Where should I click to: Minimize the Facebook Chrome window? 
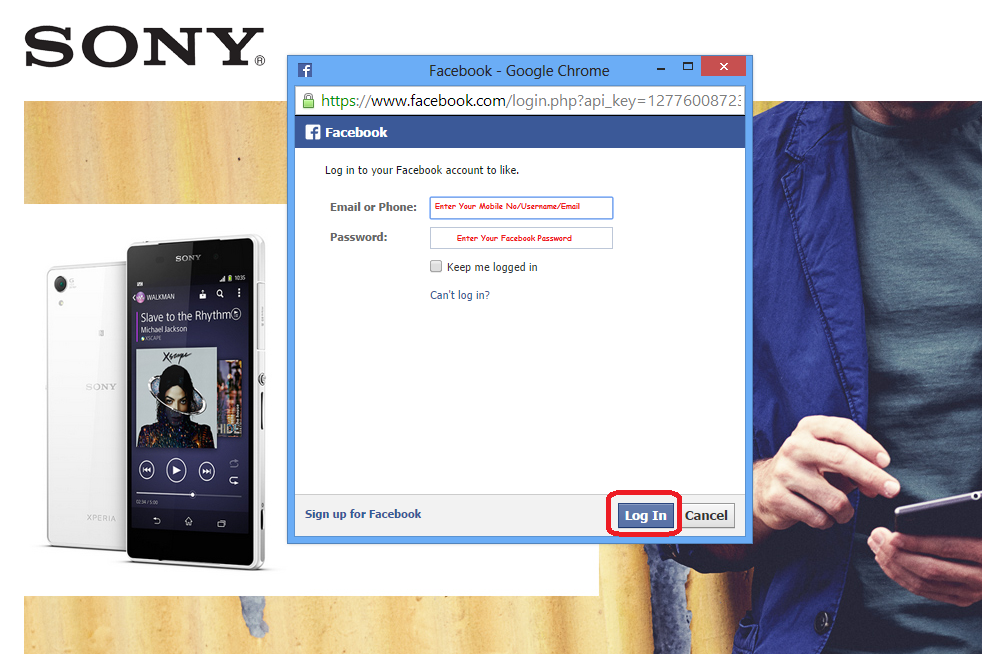pos(661,67)
